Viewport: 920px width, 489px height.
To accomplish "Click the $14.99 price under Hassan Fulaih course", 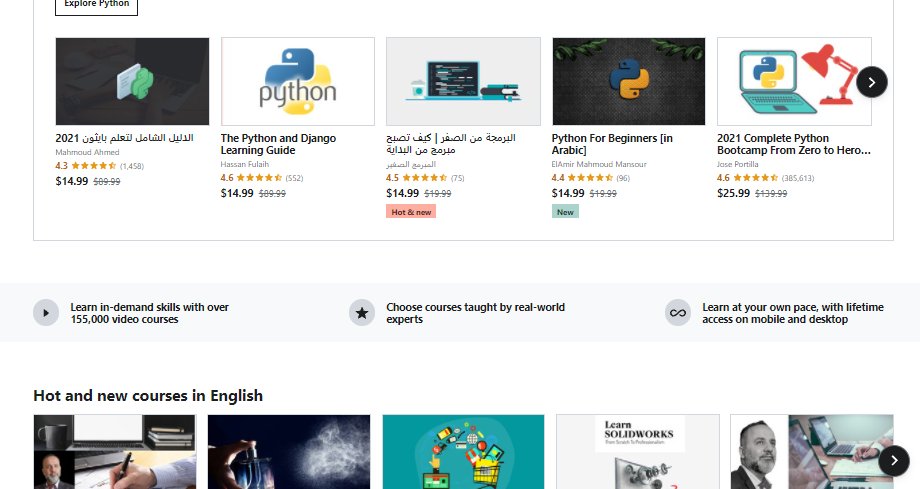I will pyautogui.click(x=237, y=193).
